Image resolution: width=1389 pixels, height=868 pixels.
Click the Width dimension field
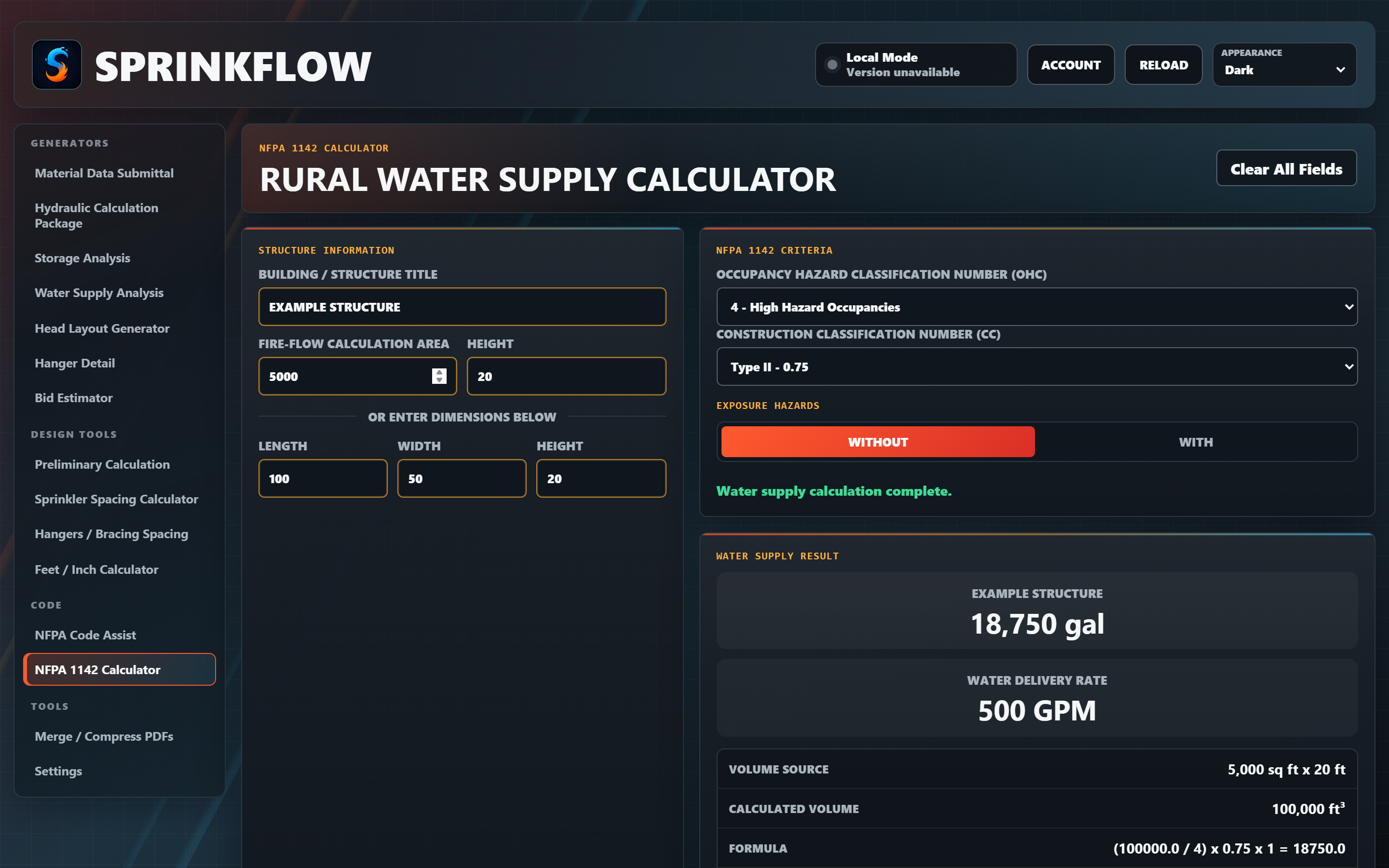(462, 479)
